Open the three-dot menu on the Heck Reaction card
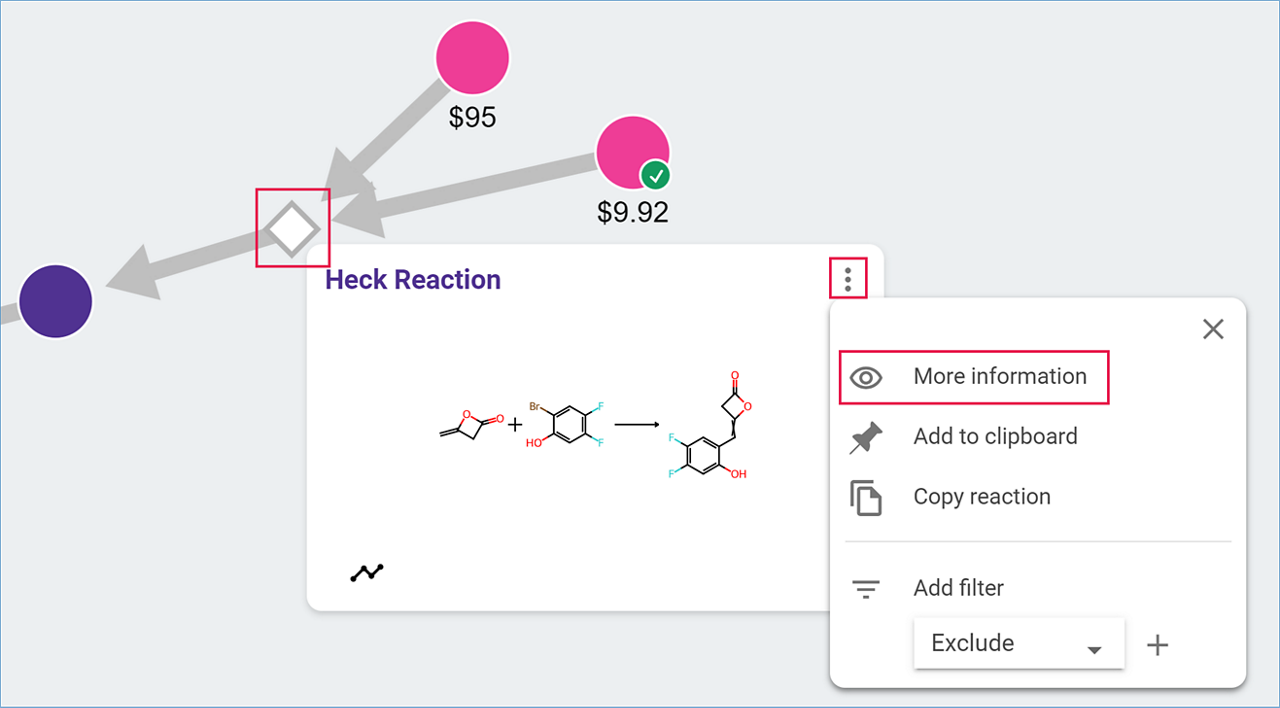 click(848, 278)
